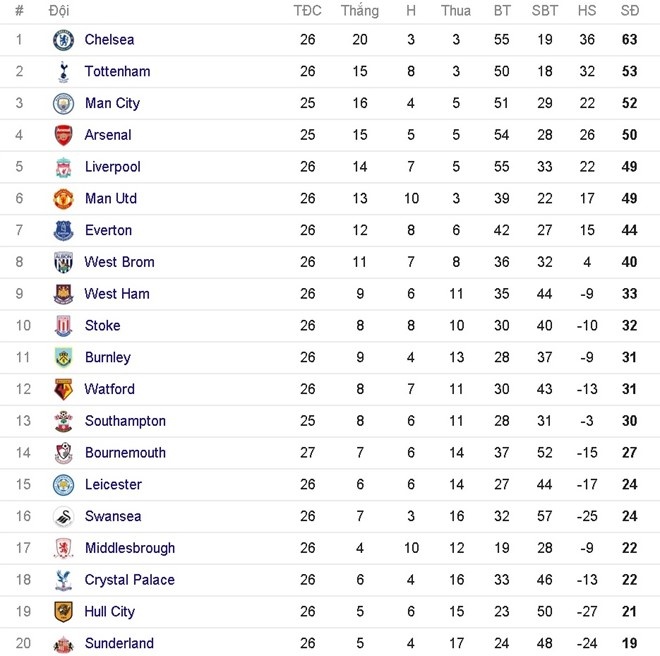Open the Crystal Palace team link
Viewport: 660px width, 656px height.
click(129, 580)
